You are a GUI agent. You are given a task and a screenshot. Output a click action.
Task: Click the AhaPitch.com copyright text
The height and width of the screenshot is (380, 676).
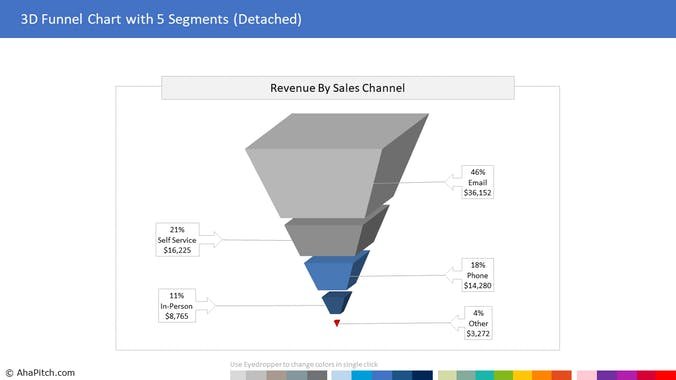click(40, 373)
